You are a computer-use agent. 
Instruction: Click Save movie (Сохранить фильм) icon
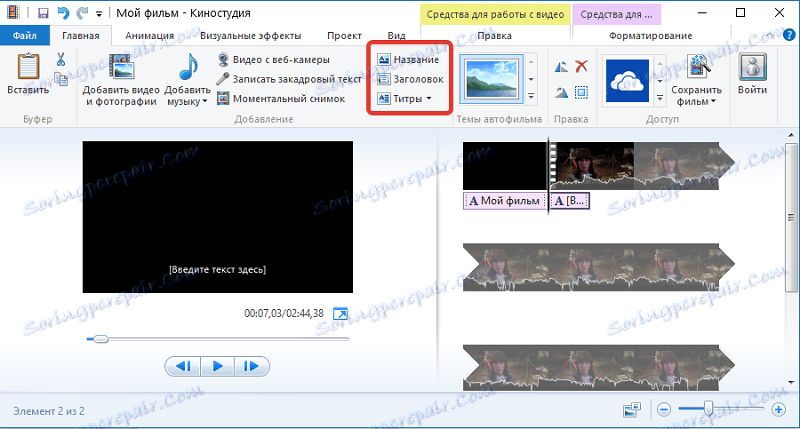tap(696, 66)
